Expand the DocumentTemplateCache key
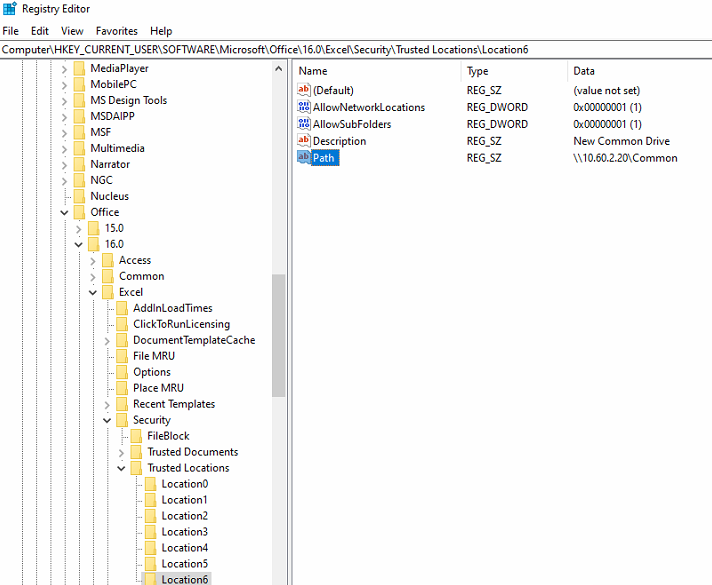712x585 pixels. (x=107, y=341)
